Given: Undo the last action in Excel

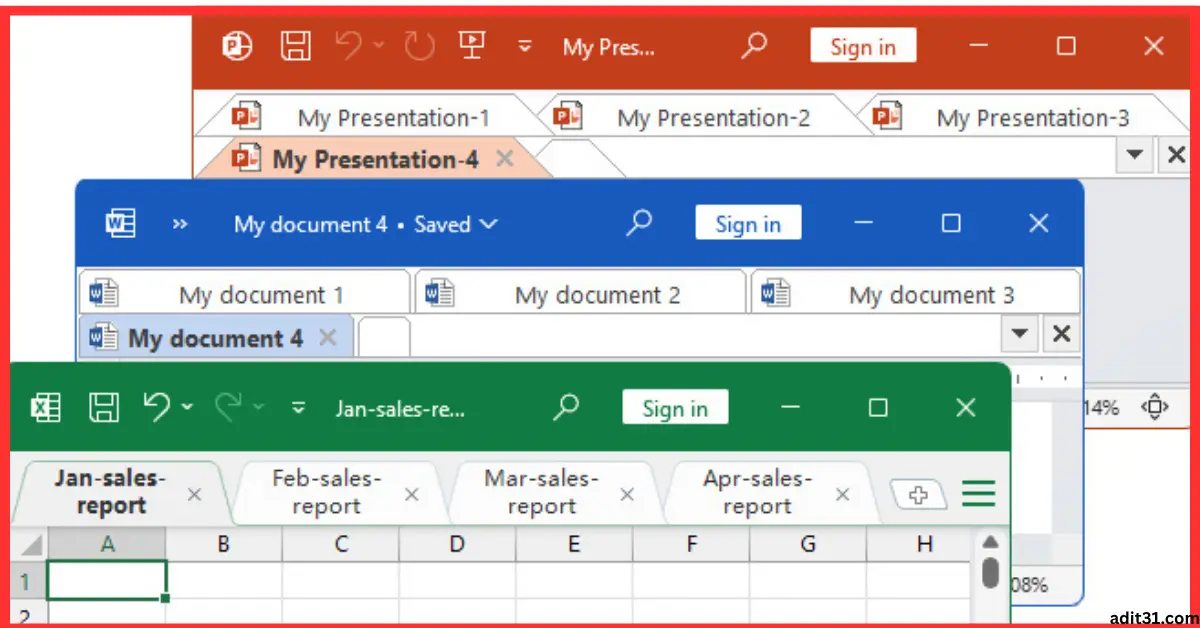Looking at the screenshot, I should (157, 406).
